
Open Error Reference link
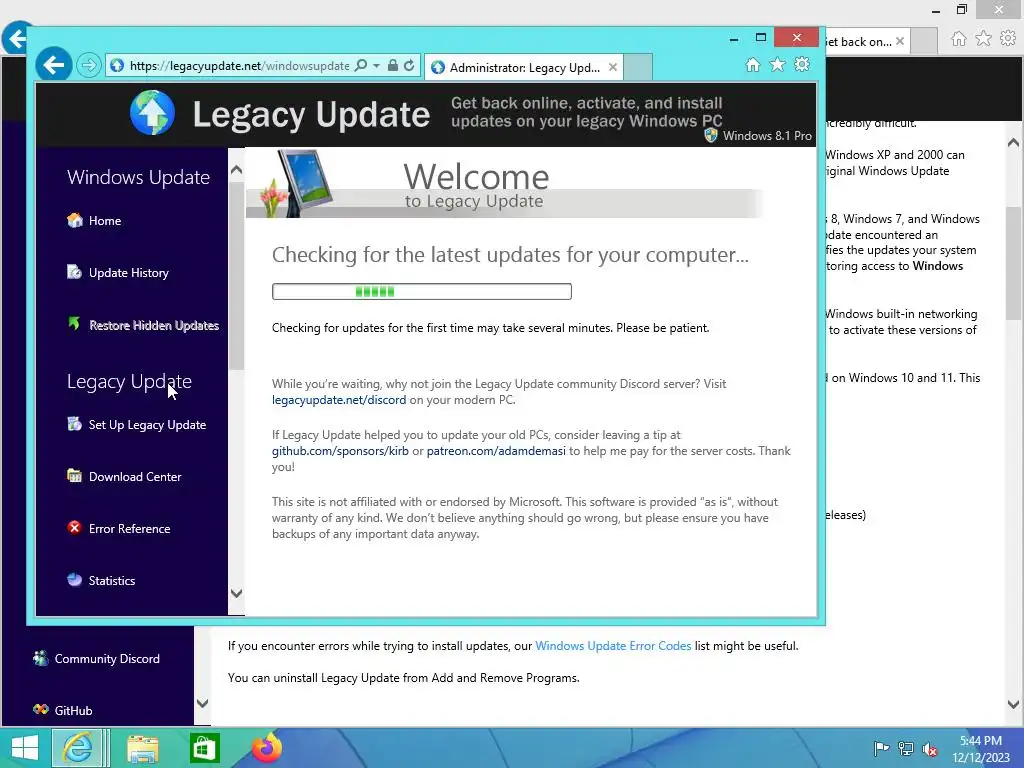tap(129, 529)
